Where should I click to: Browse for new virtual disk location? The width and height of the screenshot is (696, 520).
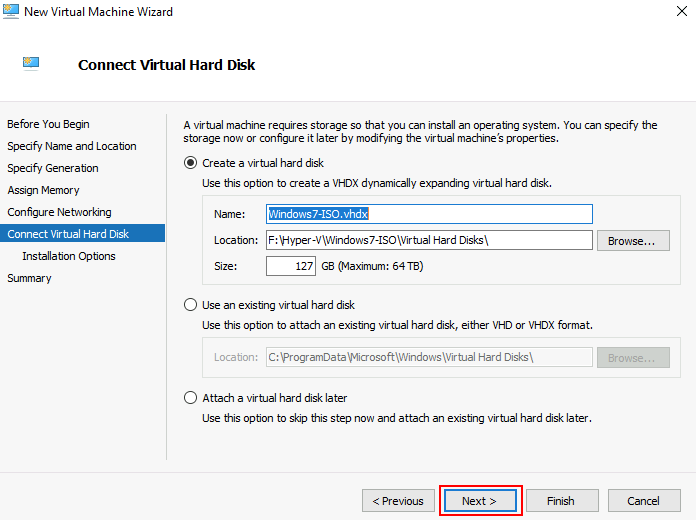click(632, 241)
